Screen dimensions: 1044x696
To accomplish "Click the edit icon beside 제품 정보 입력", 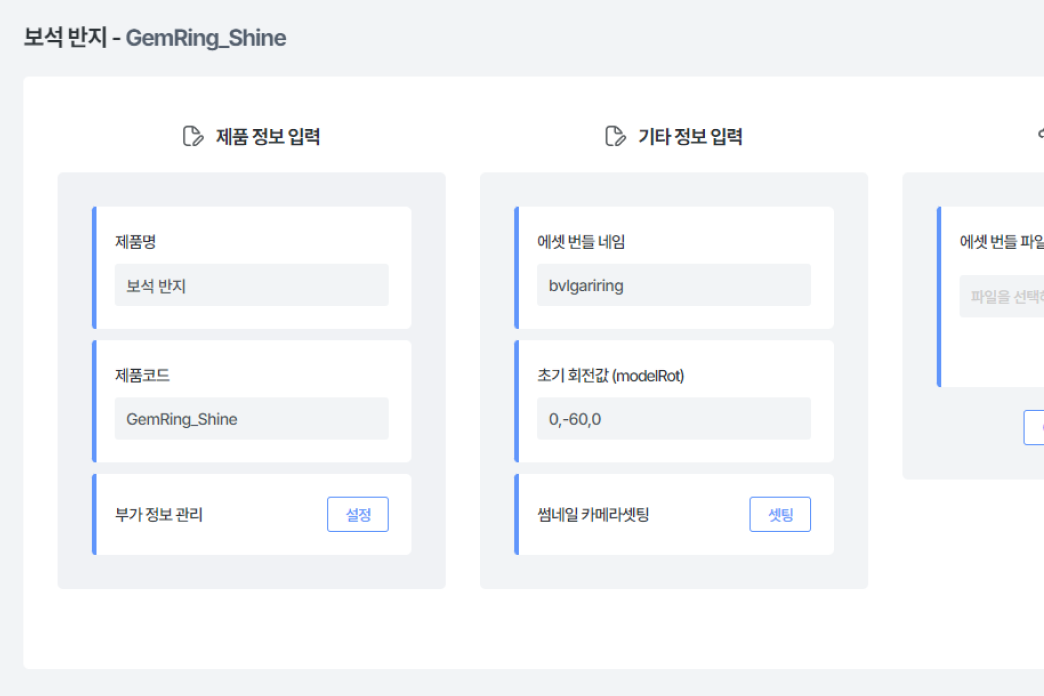I will [x=193, y=136].
